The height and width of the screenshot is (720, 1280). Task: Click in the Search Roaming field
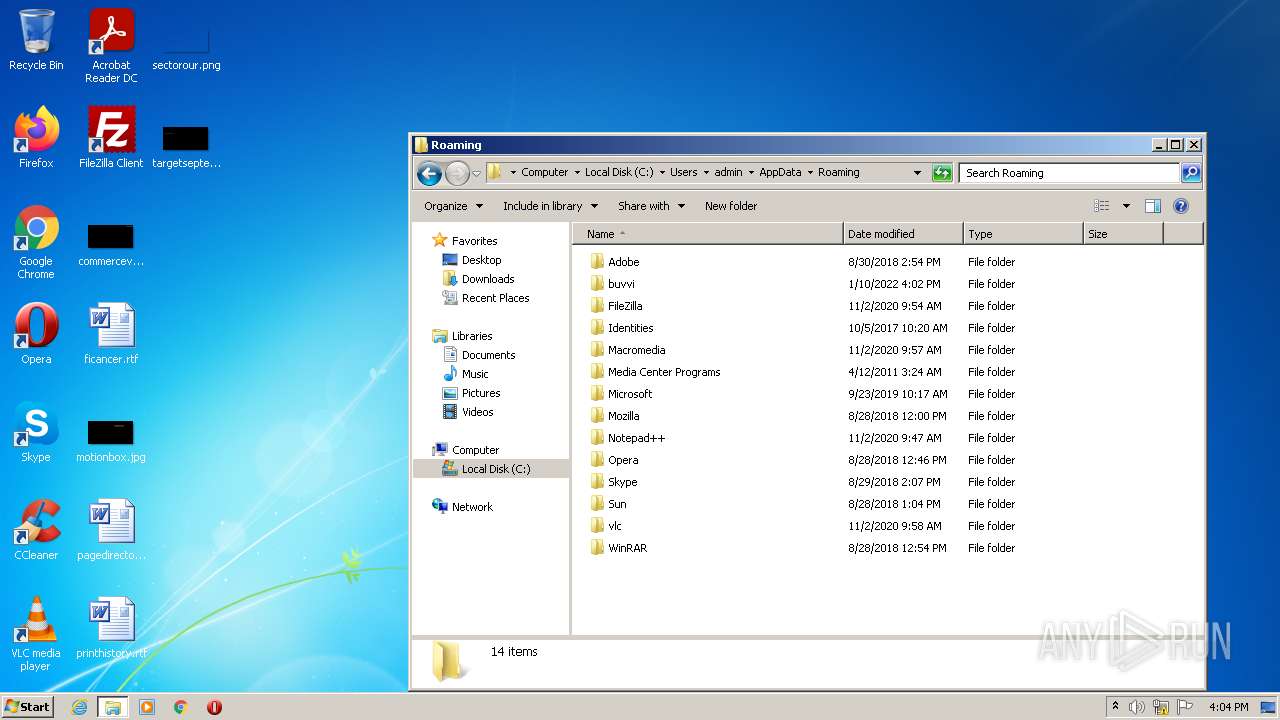(x=1069, y=173)
